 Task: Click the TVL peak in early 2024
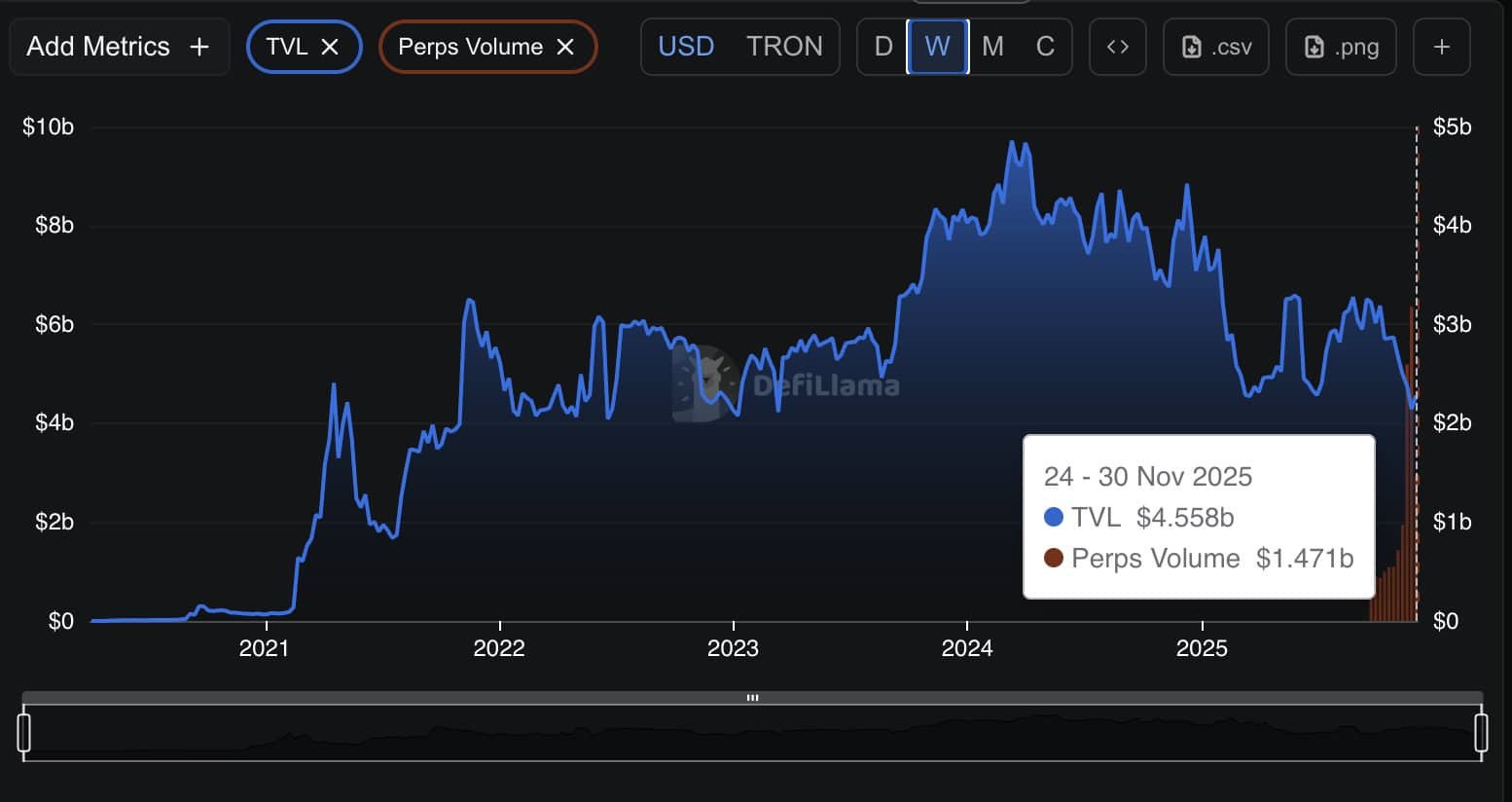[1013, 143]
